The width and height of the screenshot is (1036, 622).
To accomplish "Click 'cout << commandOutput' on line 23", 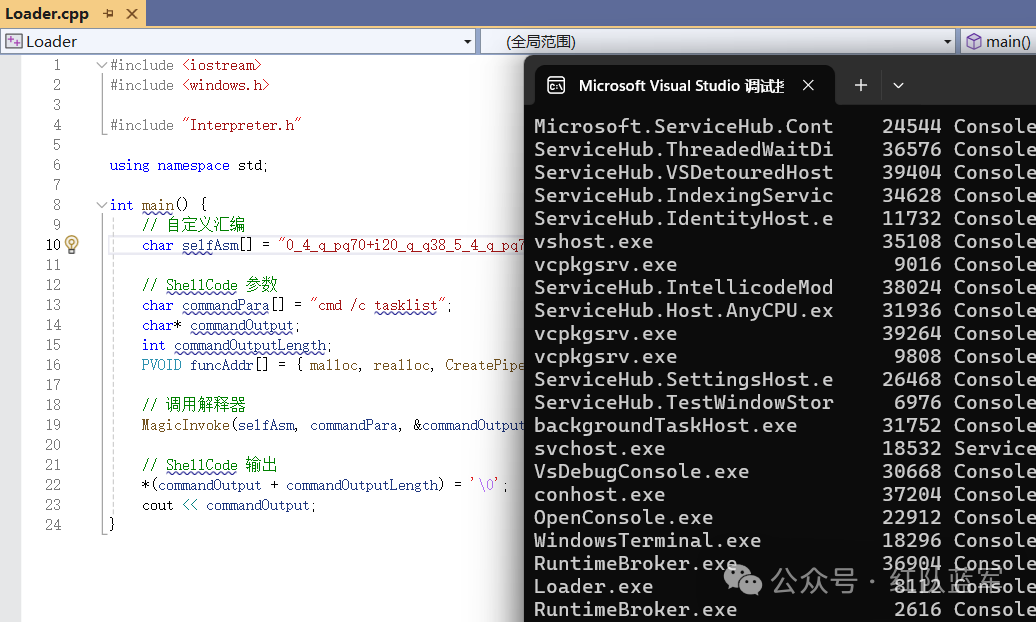I will (229, 505).
